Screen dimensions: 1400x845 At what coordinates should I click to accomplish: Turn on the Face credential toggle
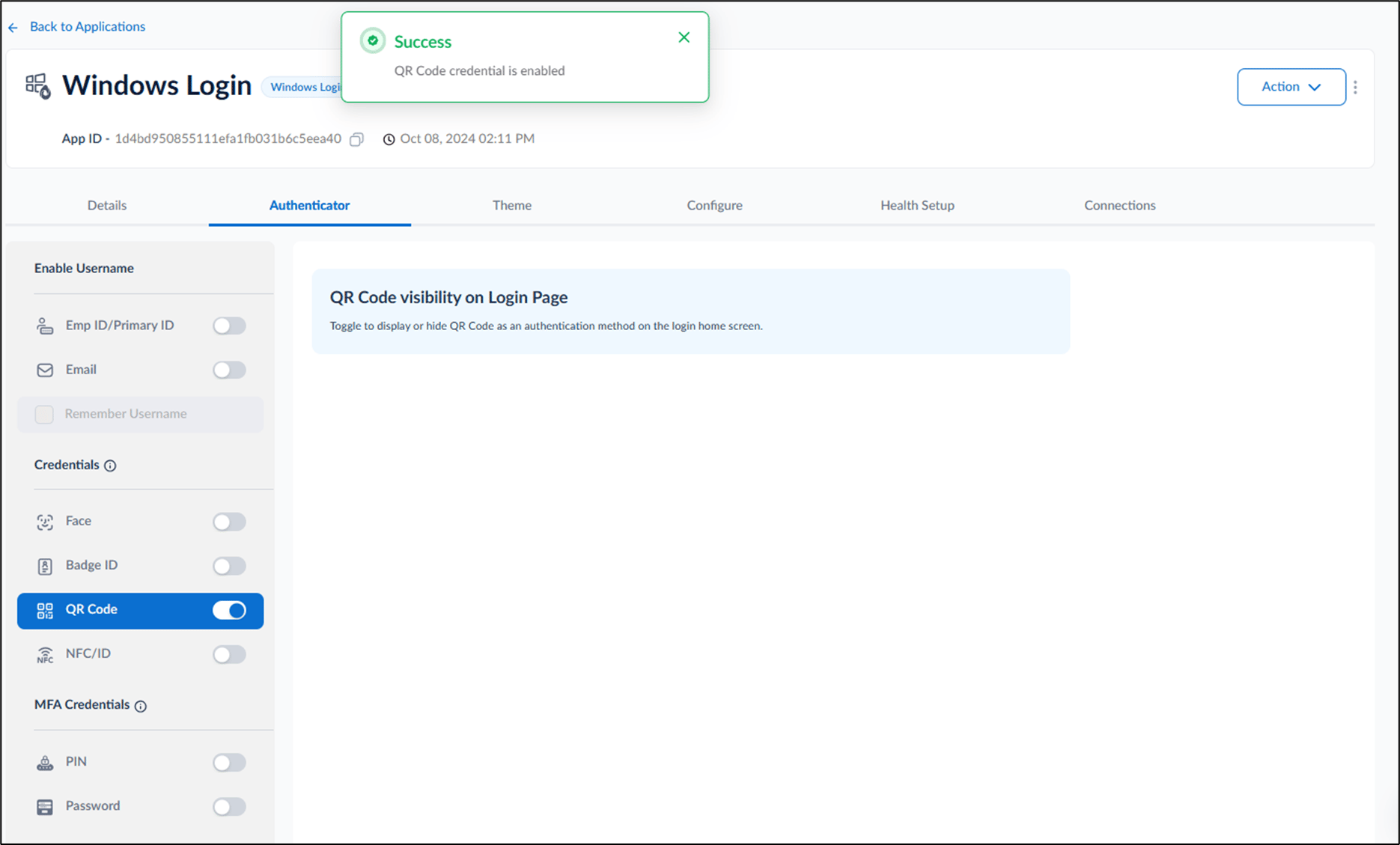229,522
